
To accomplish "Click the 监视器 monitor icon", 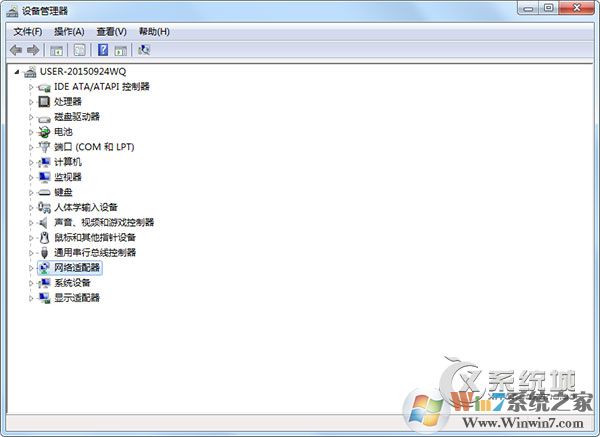I will 44,177.
